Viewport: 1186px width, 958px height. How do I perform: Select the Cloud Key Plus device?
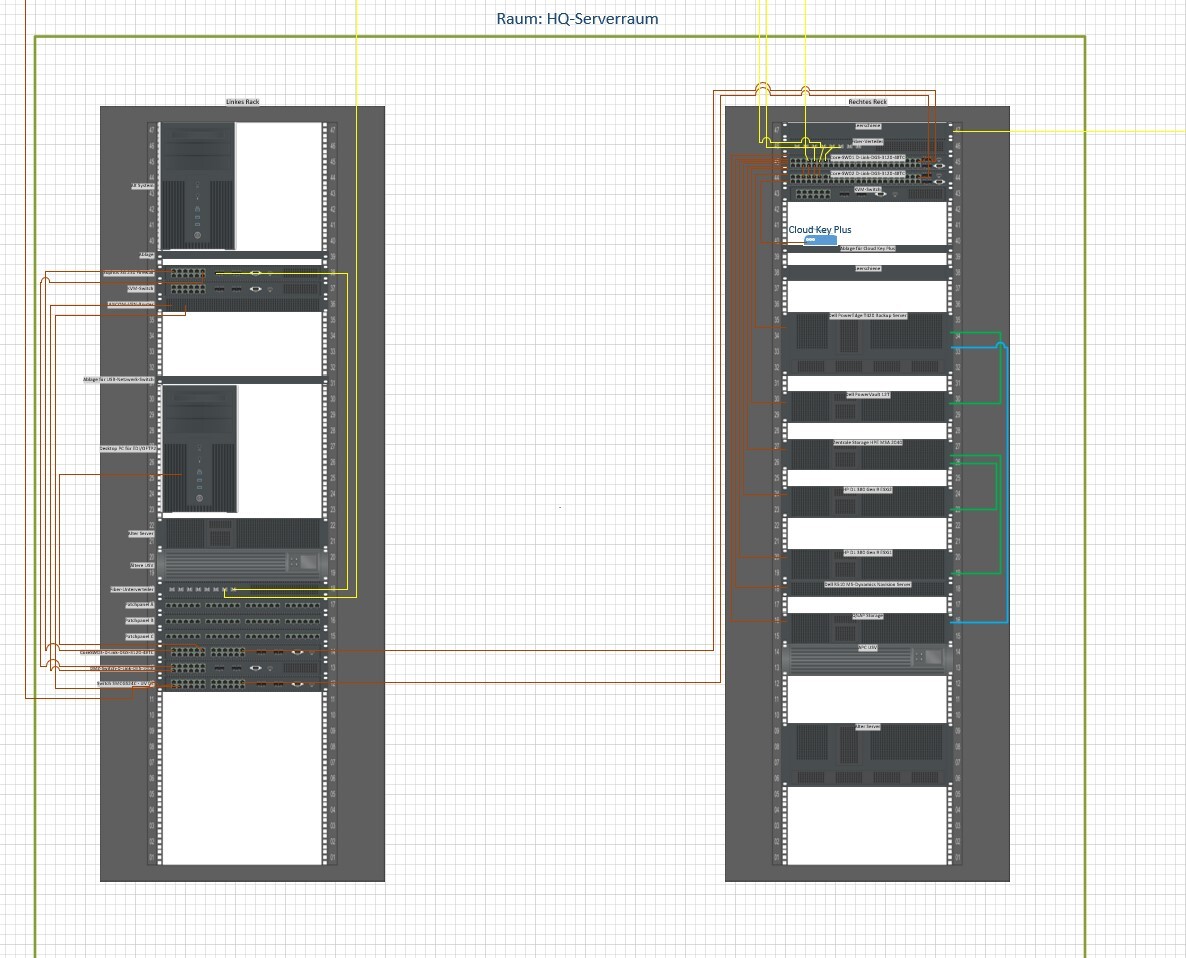click(x=820, y=240)
